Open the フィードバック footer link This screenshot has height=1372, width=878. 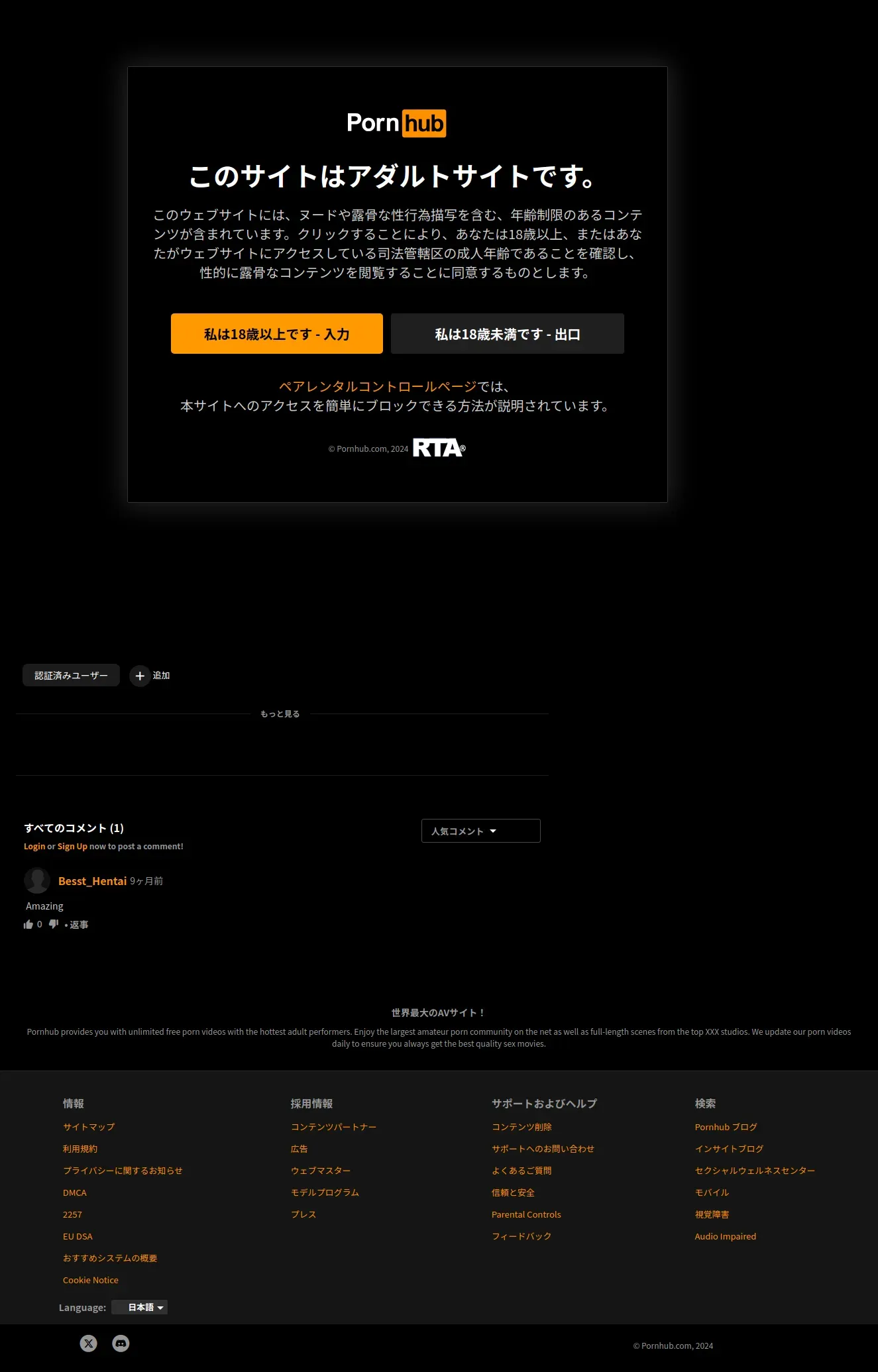click(521, 1236)
